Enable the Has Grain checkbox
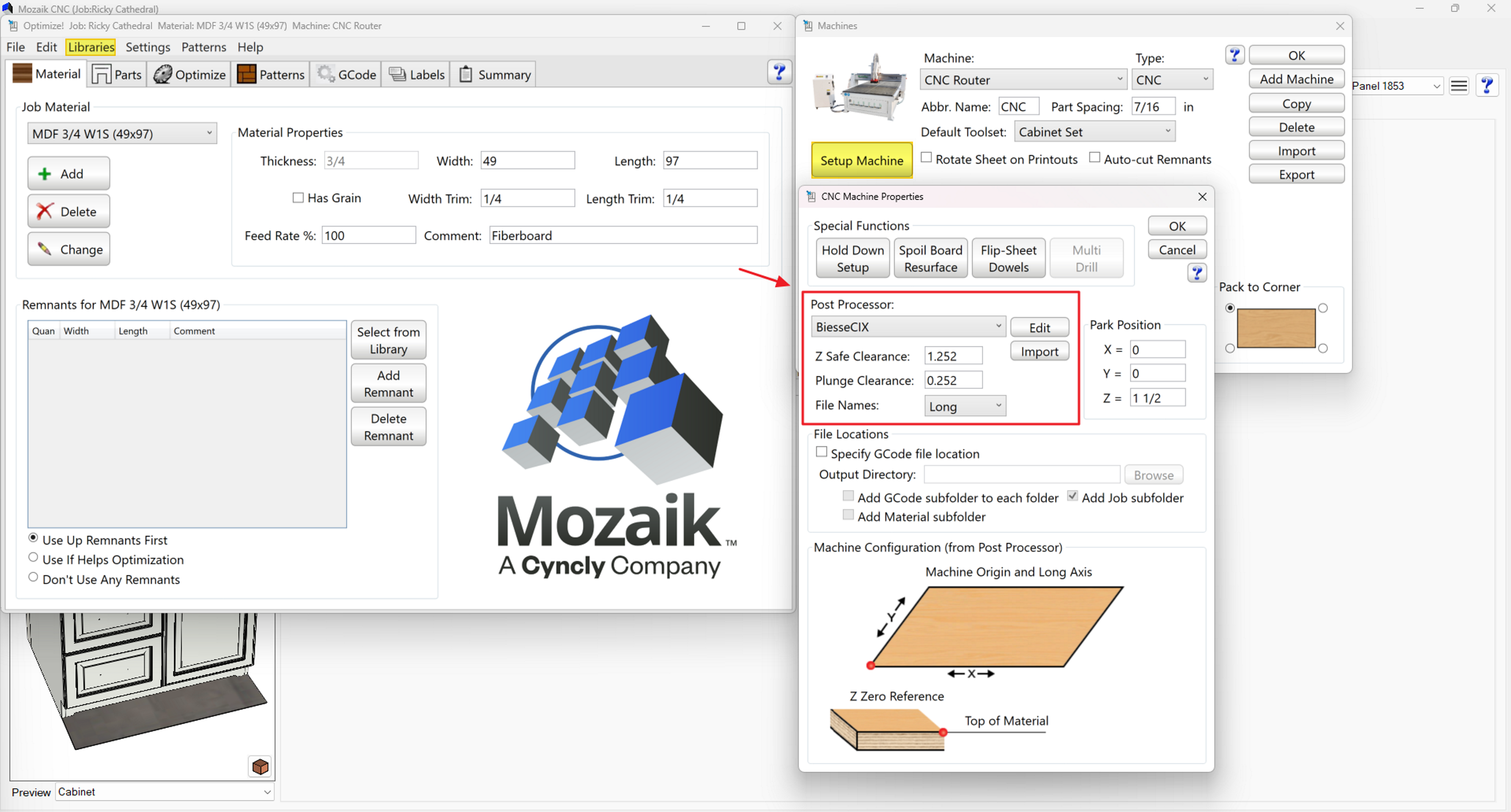The width and height of the screenshot is (1511, 812). (x=298, y=198)
